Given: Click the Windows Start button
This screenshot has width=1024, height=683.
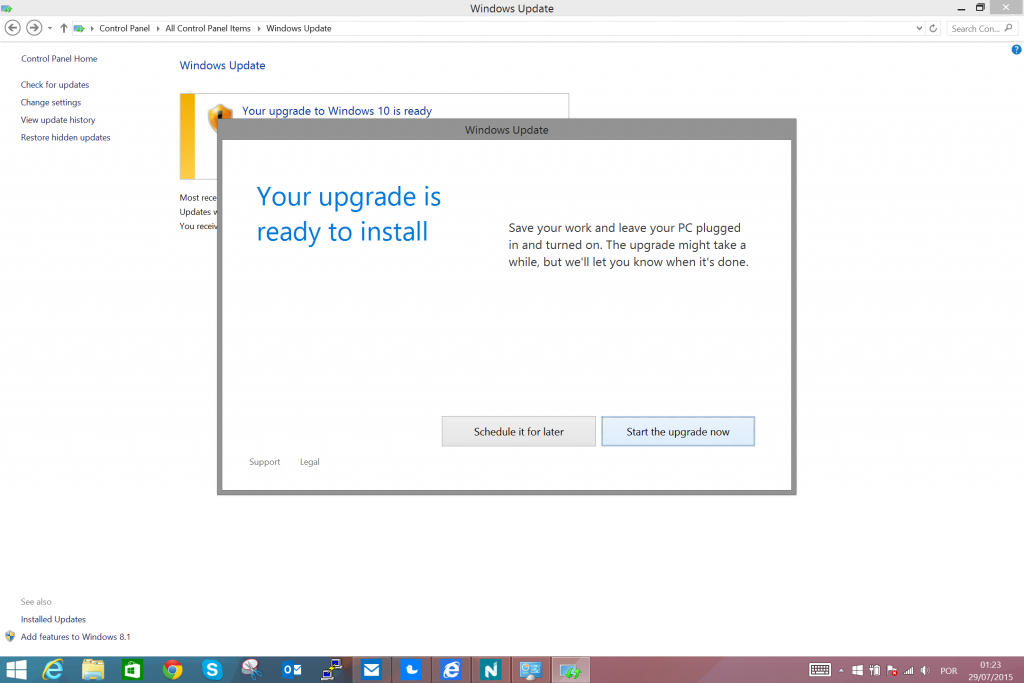Looking at the screenshot, I should pos(16,670).
